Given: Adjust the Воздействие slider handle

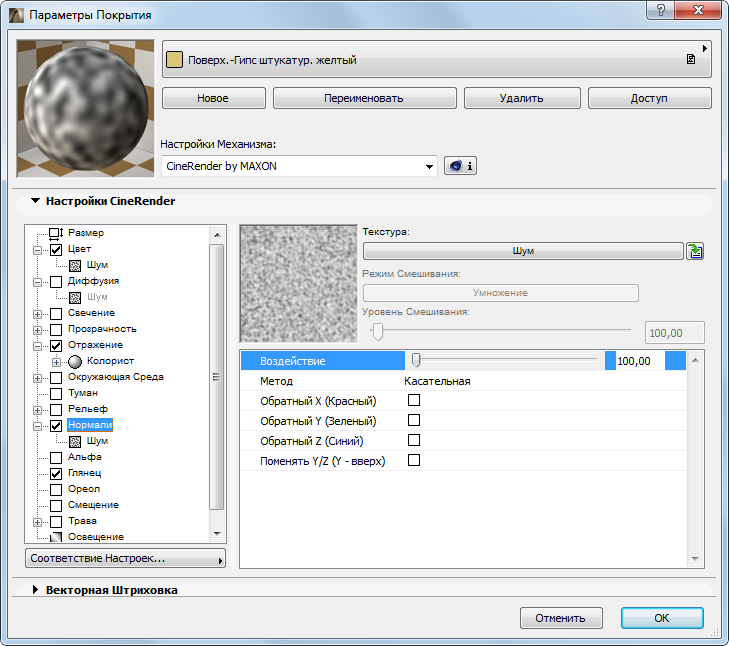Looking at the screenshot, I should coord(416,360).
